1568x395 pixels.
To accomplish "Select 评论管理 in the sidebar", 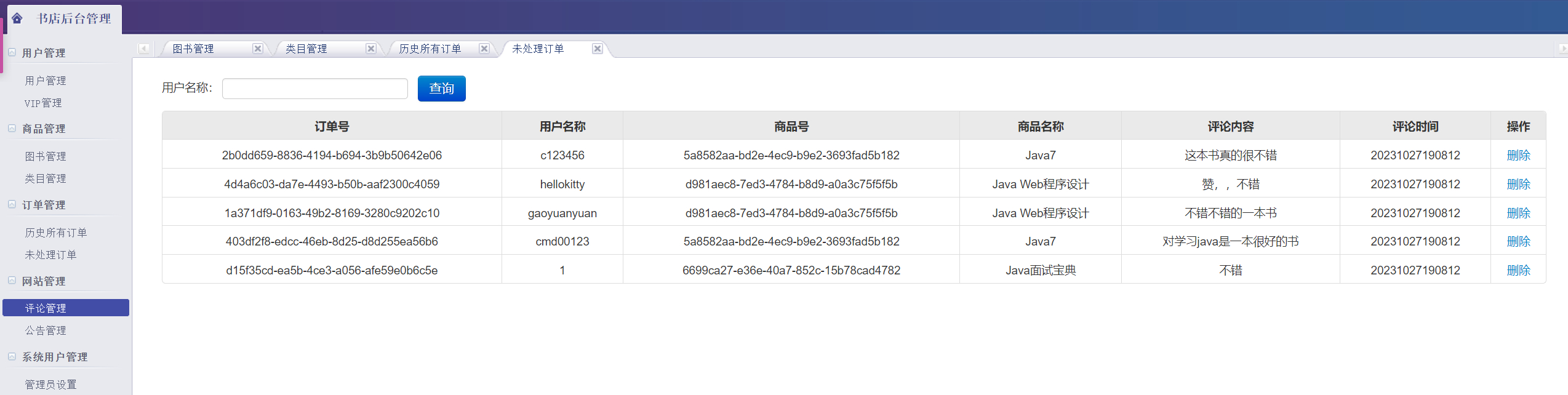I will pyautogui.click(x=66, y=308).
